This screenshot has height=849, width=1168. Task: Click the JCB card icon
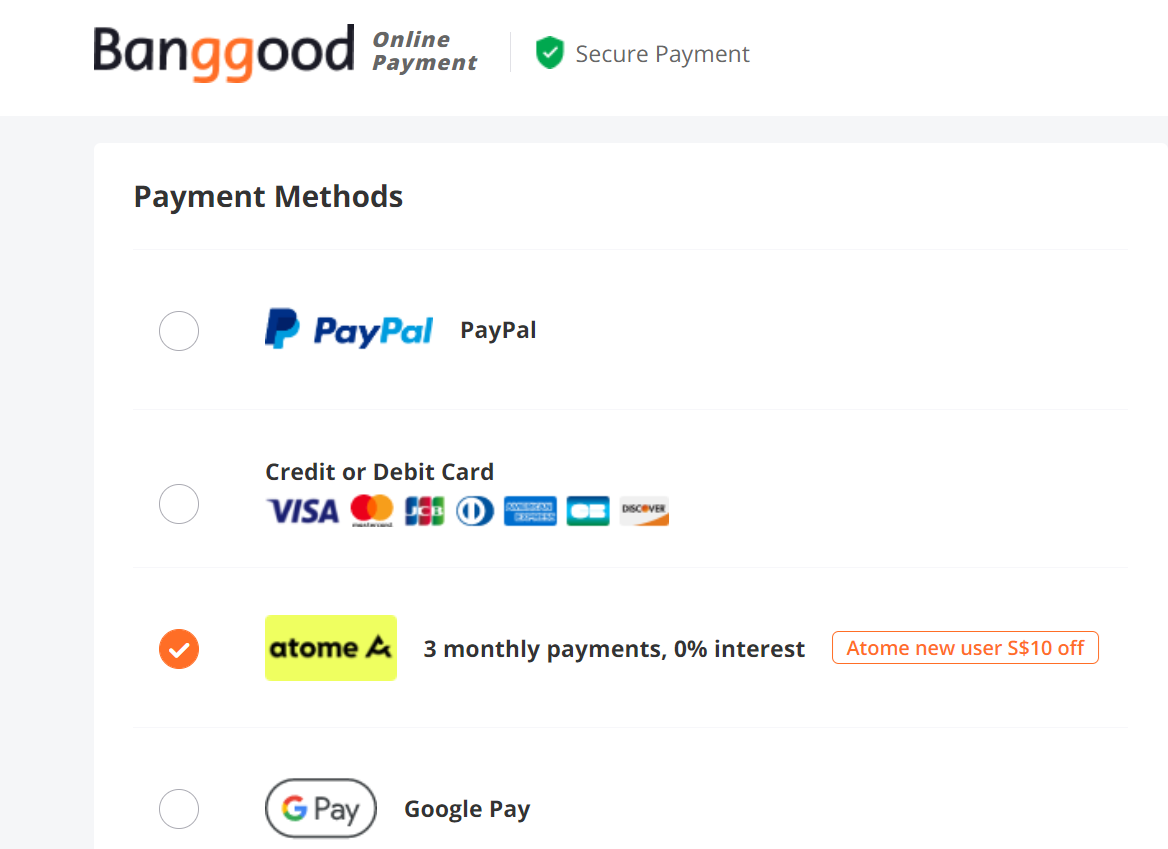(424, 511)
